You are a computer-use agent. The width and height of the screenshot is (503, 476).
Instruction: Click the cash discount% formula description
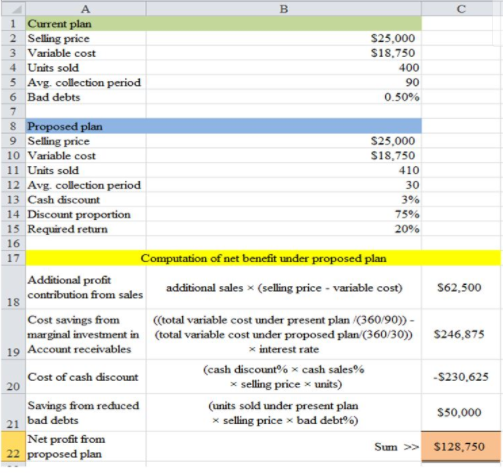pos(284,377)
